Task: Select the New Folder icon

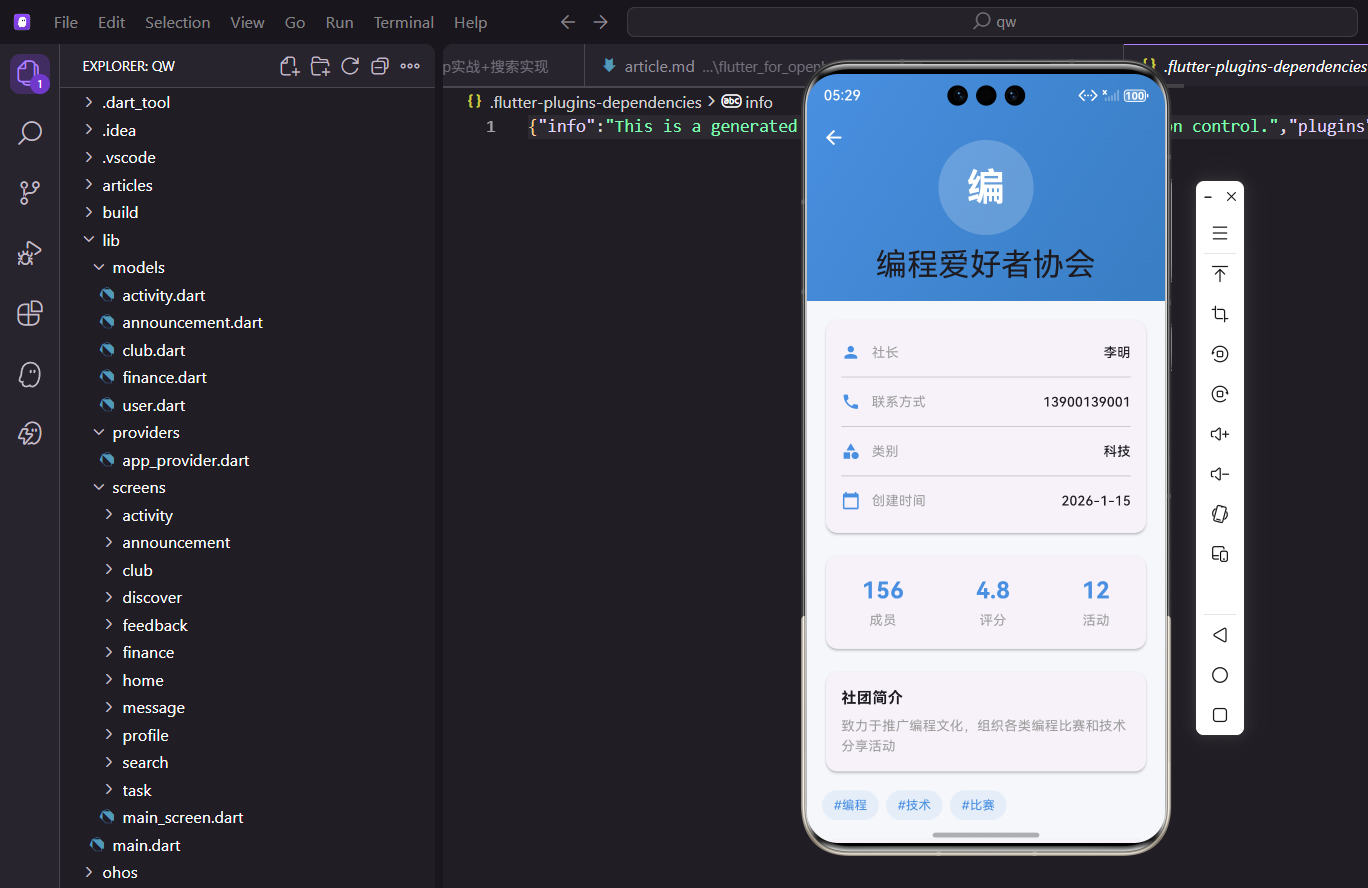Action: pos(320,65)
